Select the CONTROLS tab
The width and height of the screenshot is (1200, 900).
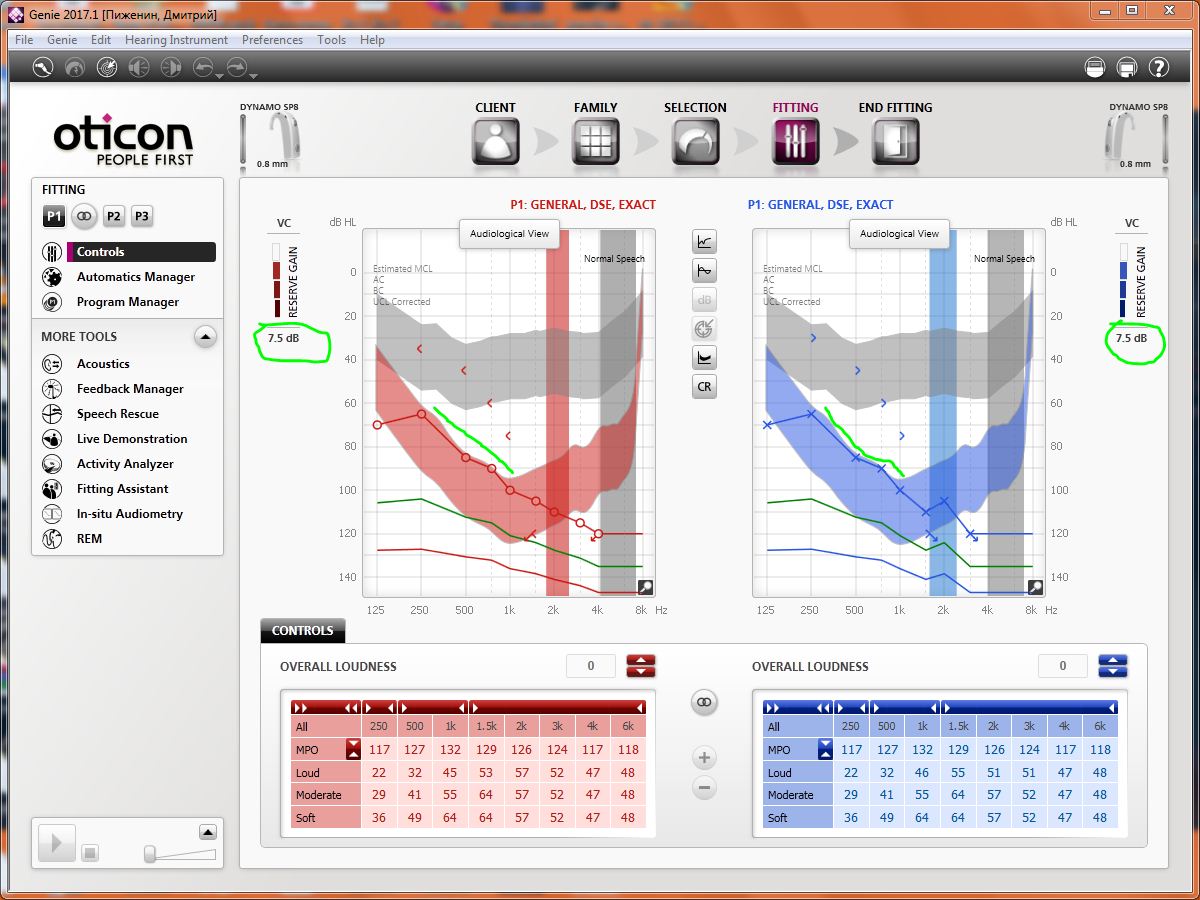point(303,631)
